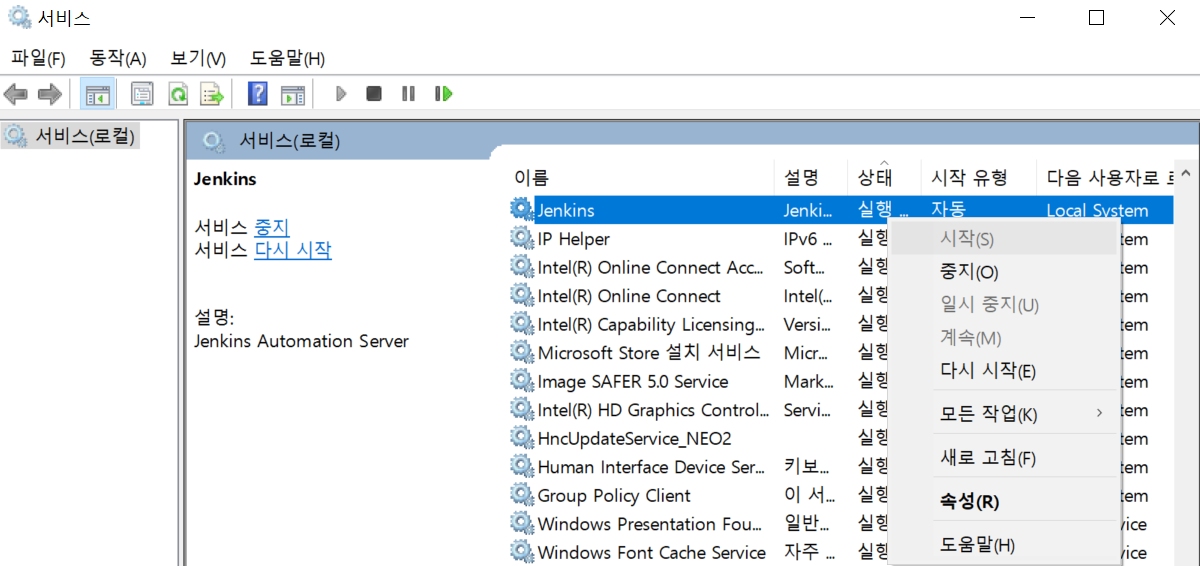Click the Start Service play icon
This screenshot has height=566, width=1200.
click(x=341, y=94)
